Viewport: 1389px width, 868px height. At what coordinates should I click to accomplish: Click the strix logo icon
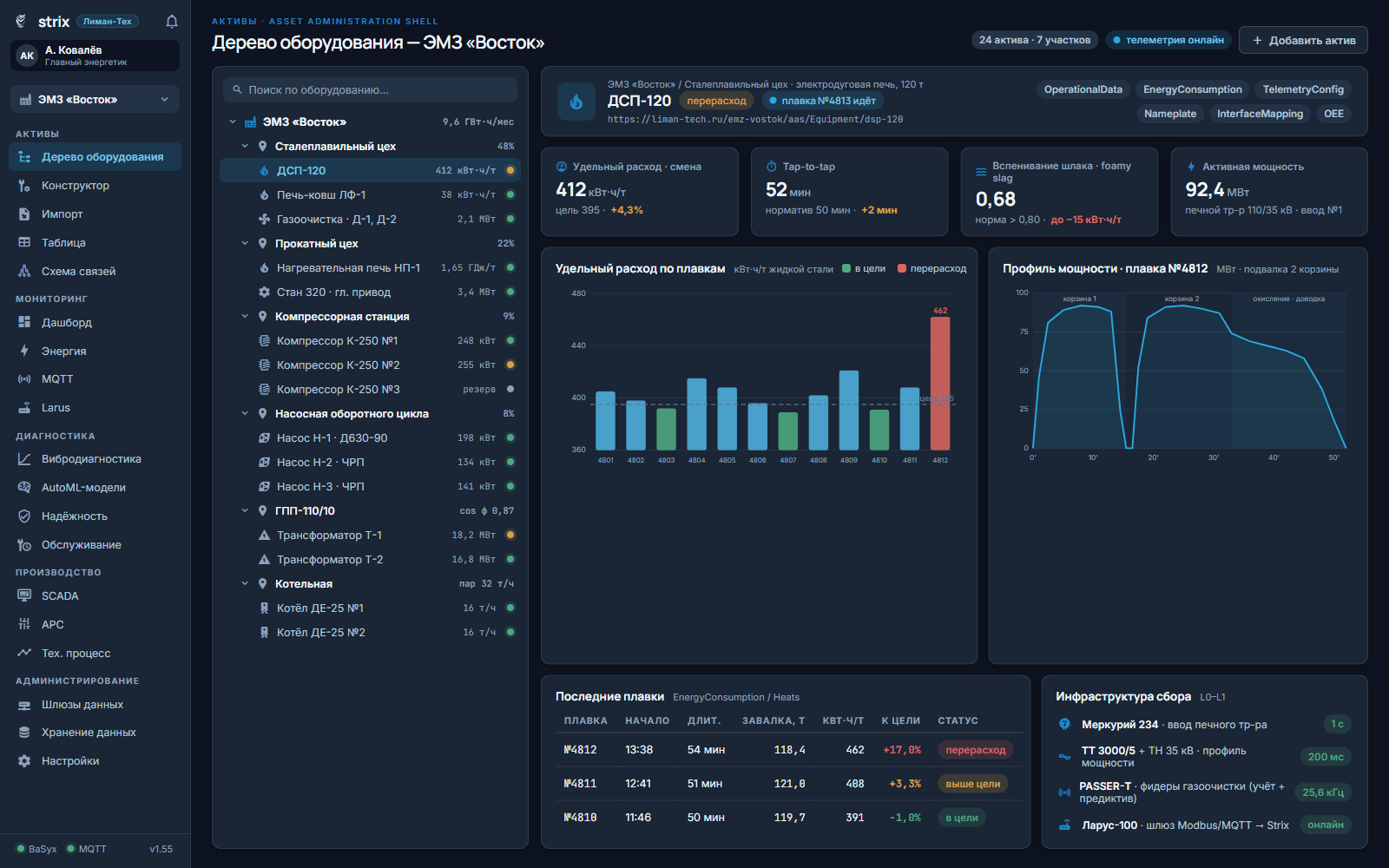point(22,21)
